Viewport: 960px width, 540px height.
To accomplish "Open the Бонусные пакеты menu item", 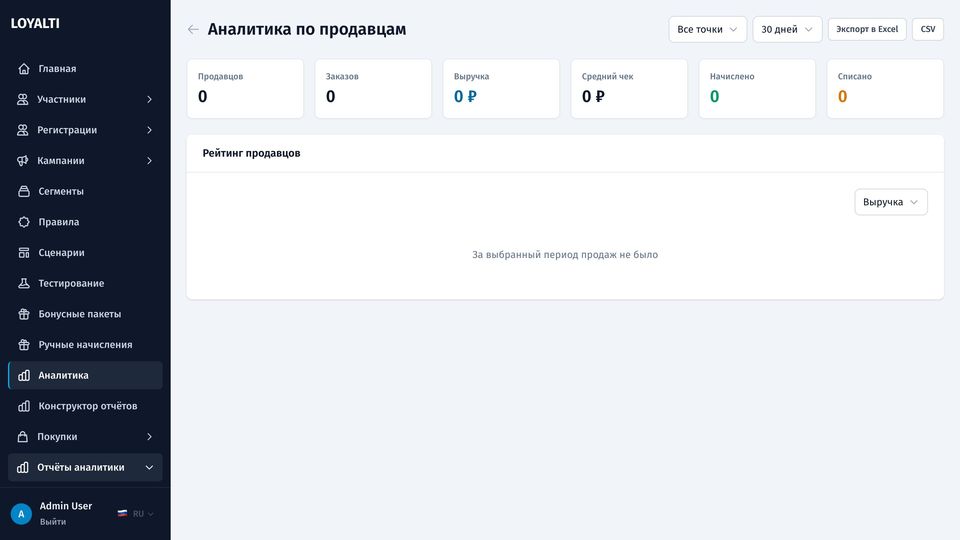I will 85,313.
